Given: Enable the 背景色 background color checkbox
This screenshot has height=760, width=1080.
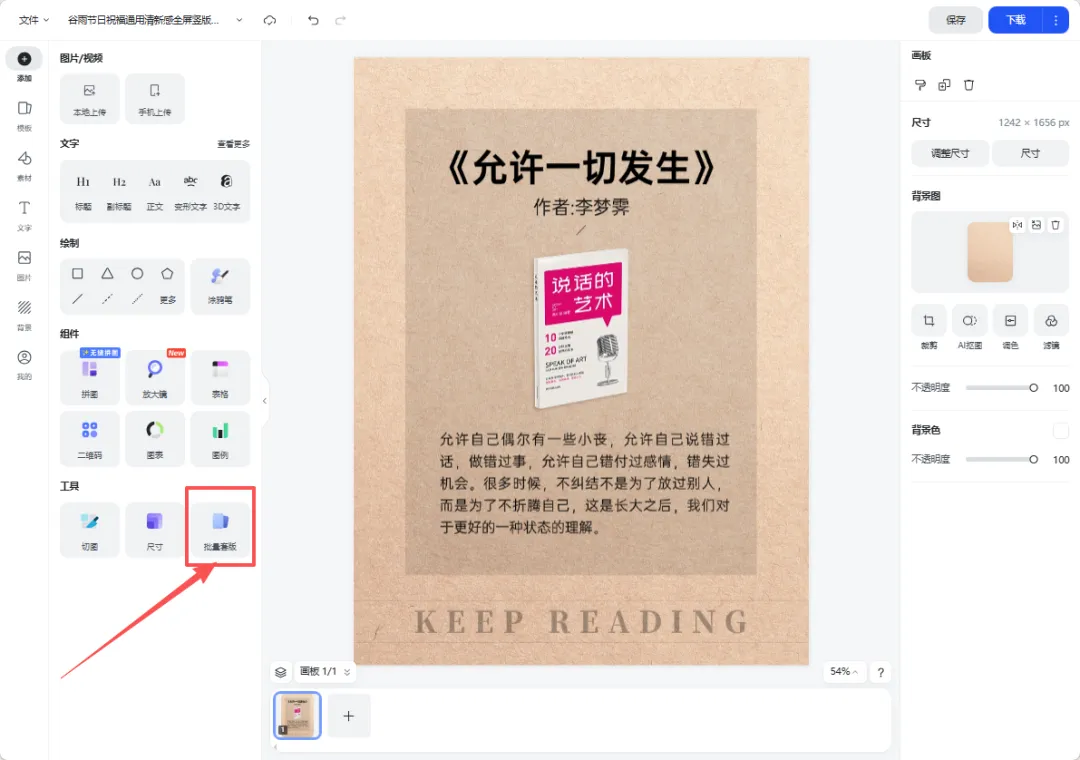Looking at the screenshot, I should [x=1063, y=429].
